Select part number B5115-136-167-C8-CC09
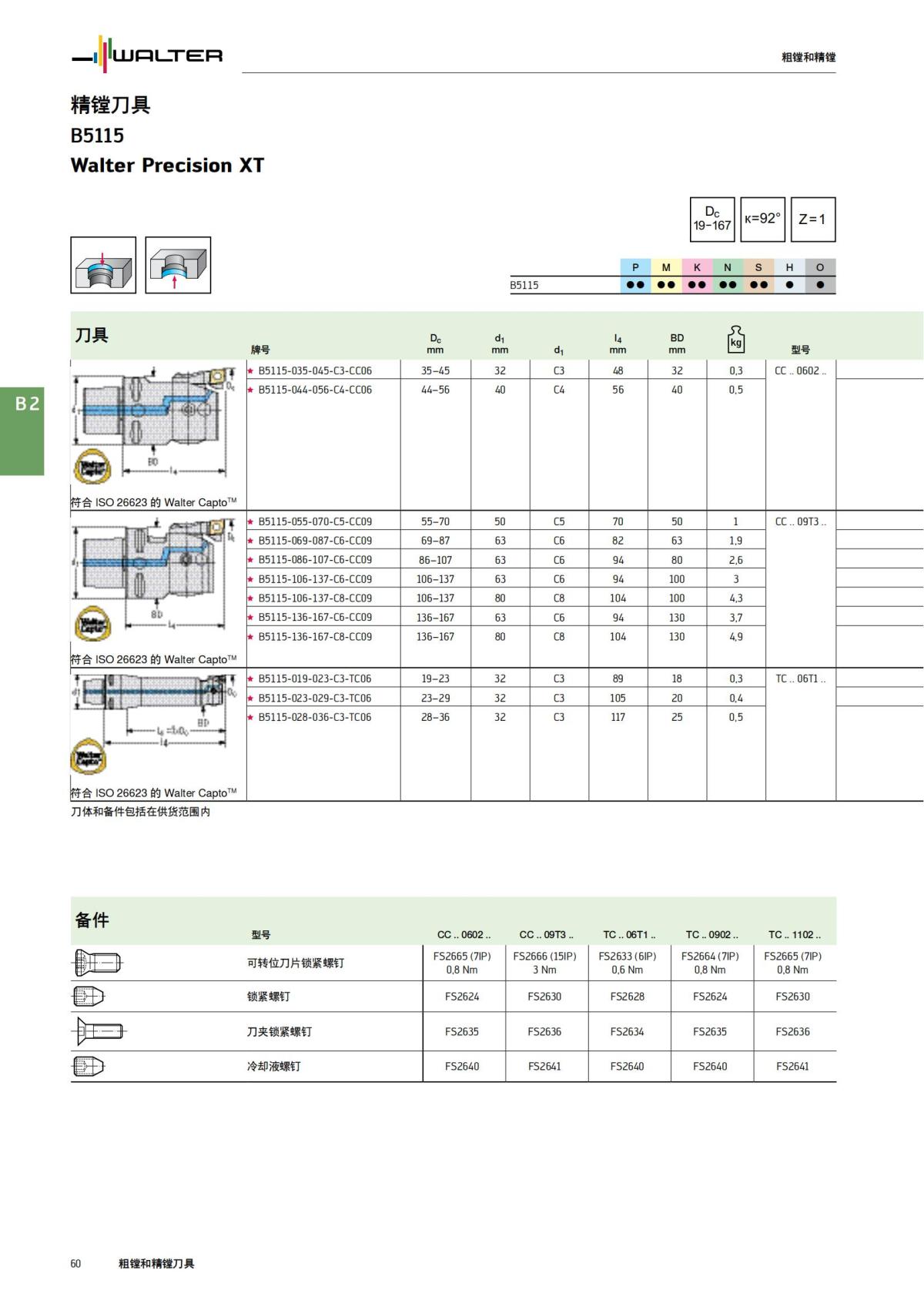Viewport: 924px width, 1307px height. (x=315, y=637)
